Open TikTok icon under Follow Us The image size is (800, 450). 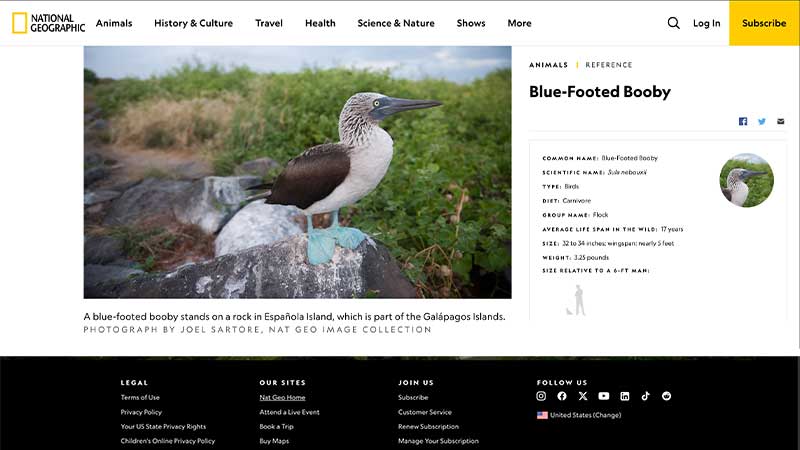pyautogui.click(x=645, y=396)
